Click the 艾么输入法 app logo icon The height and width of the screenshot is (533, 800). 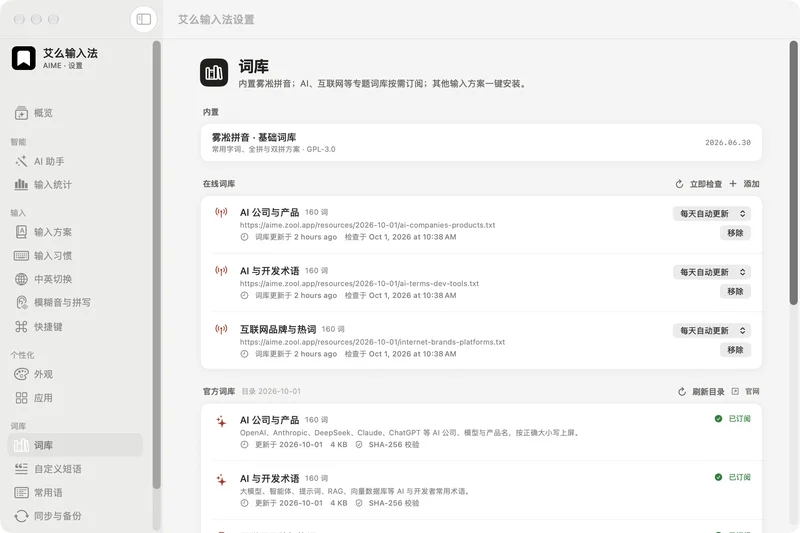coord(23,58)
